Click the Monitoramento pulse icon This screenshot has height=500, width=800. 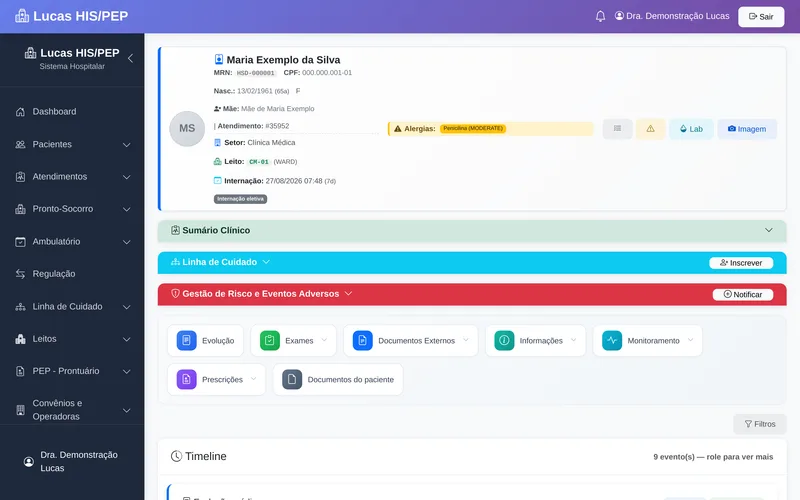click(x=612, y=340)
